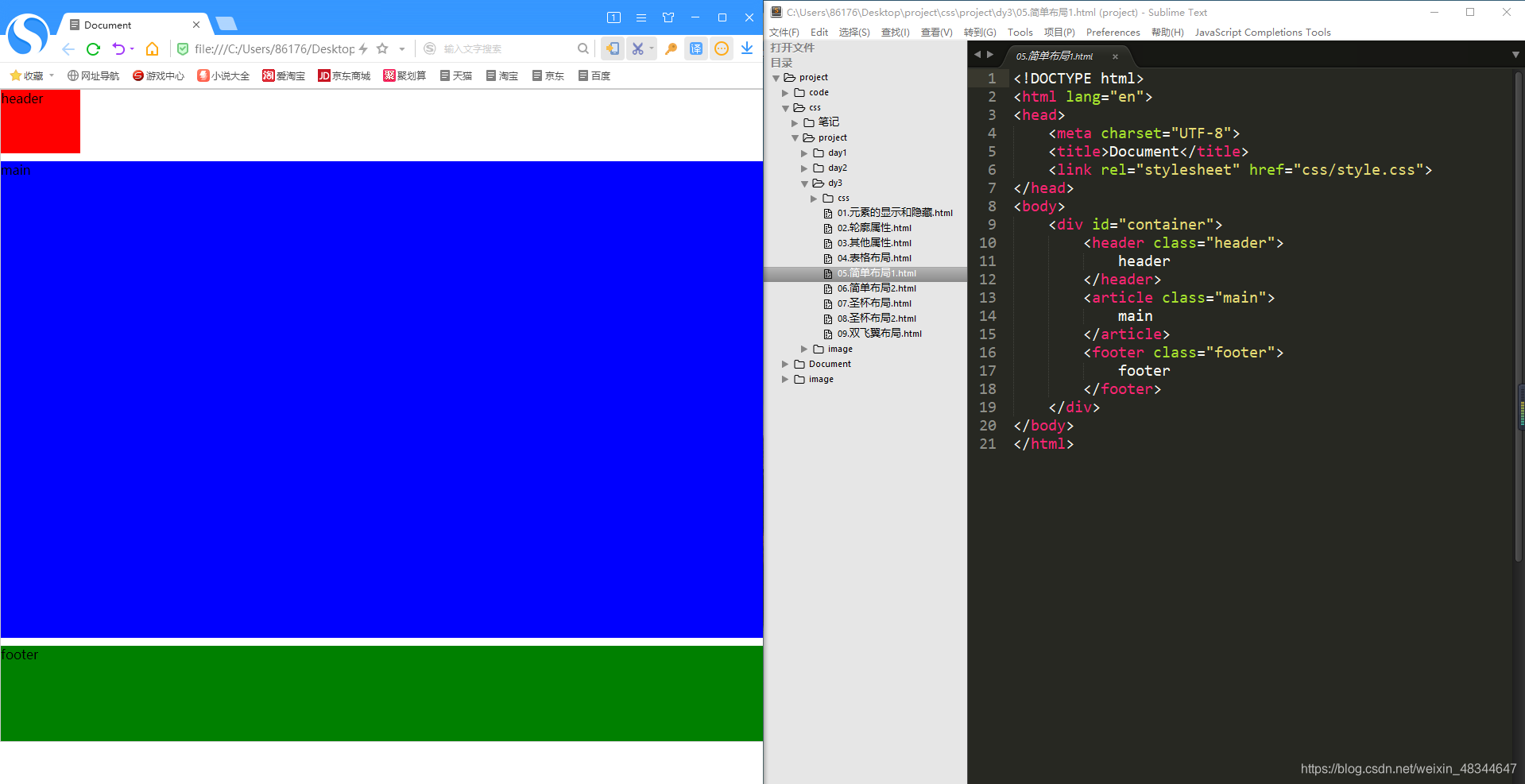Open the screenshot tool dropdown arrow

(x=652, y=49)
